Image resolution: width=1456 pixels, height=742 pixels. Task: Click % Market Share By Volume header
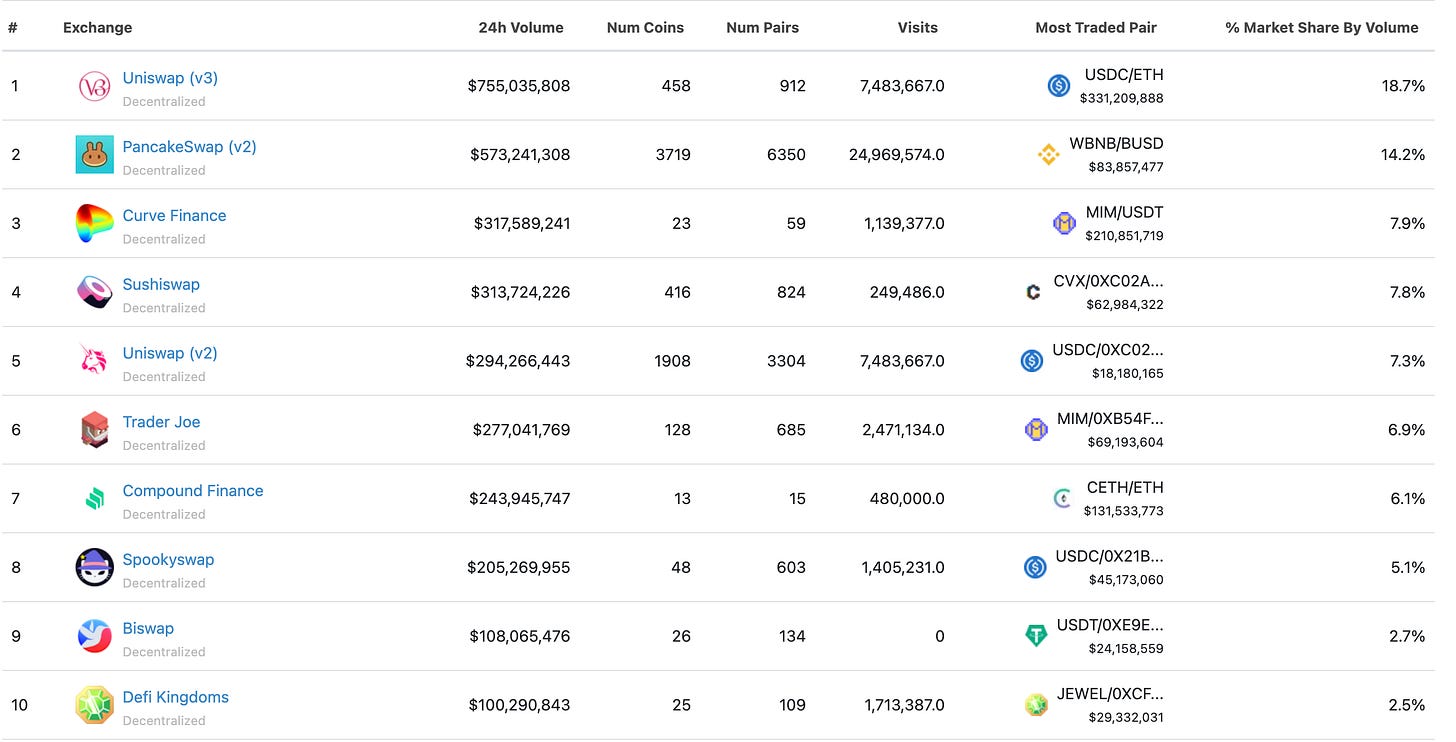pyautogui.click(x=1322, y=28)
